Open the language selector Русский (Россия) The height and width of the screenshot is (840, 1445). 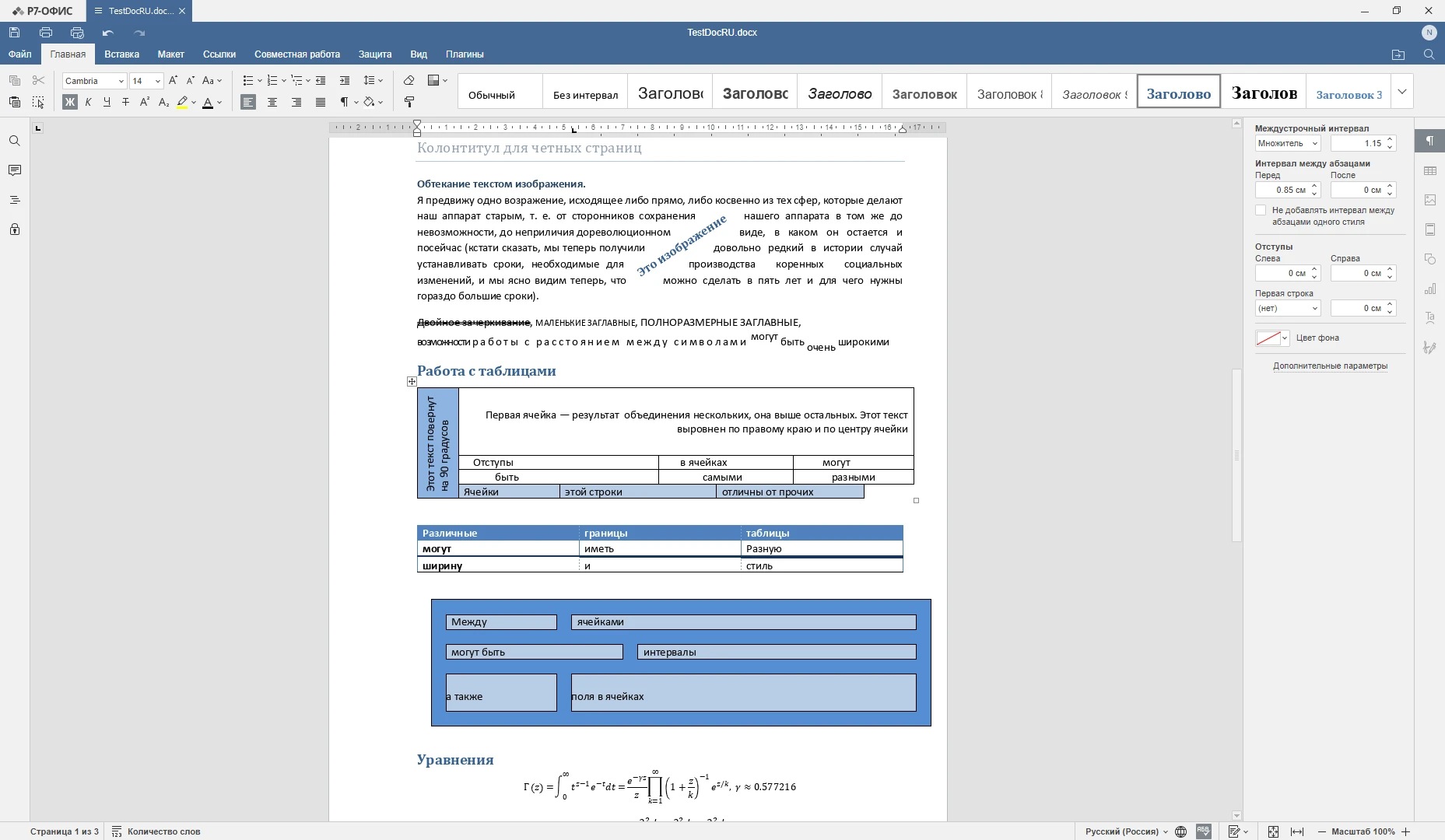pos(1126,831)
